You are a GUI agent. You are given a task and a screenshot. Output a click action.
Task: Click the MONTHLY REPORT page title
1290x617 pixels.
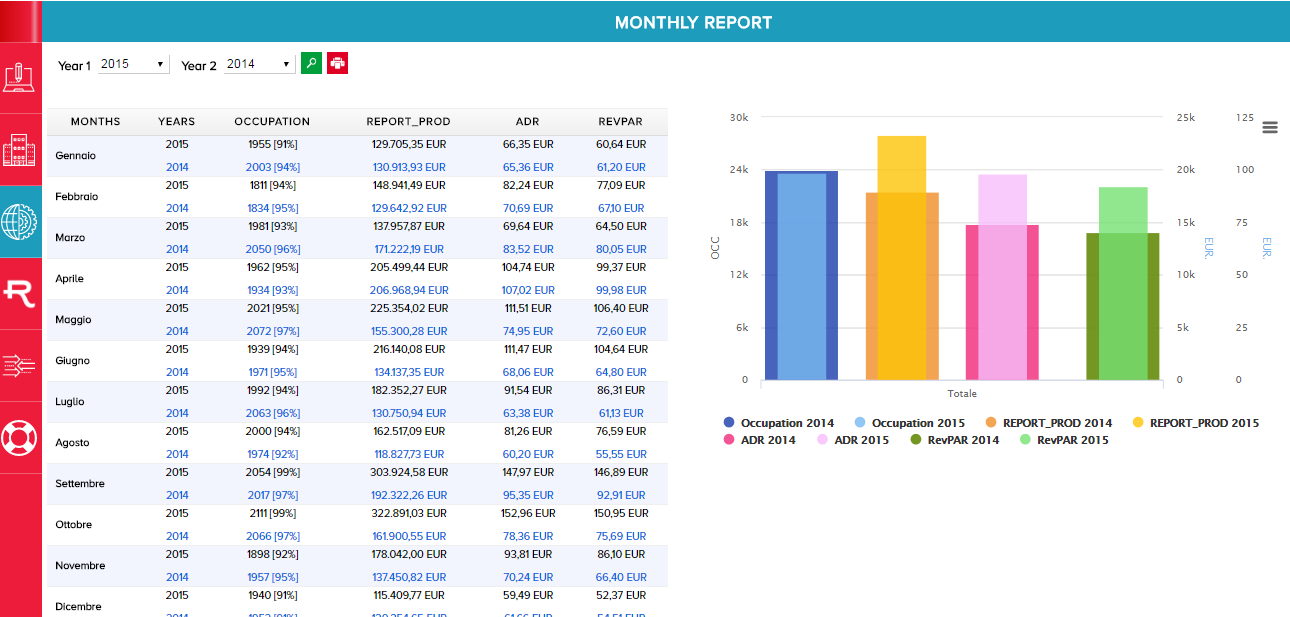693,22
